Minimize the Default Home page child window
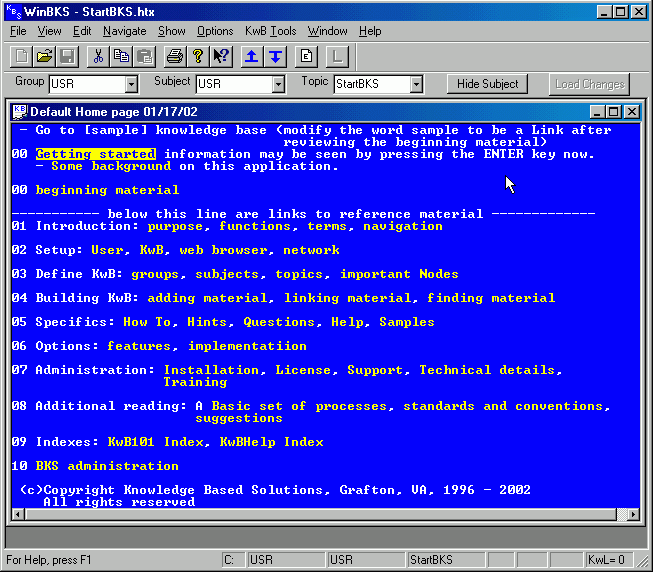Image resolution: width=653 pixels, height=572 pixels. pyautogui.click(x=596, y=112)
